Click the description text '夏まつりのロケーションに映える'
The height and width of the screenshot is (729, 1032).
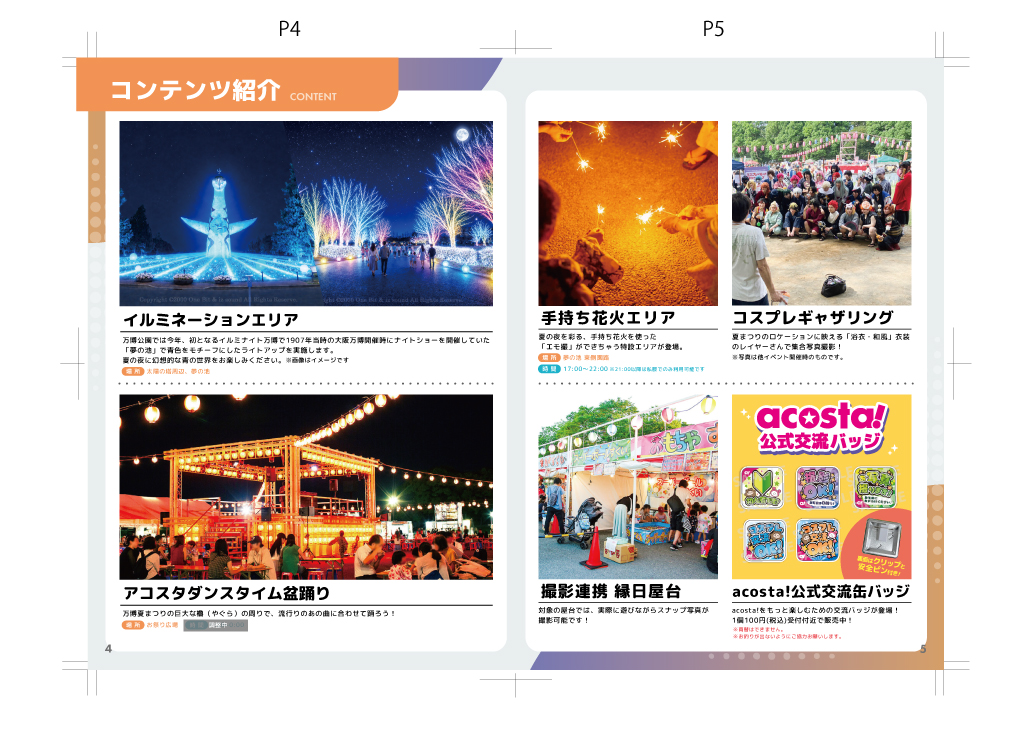coord(821,337)
